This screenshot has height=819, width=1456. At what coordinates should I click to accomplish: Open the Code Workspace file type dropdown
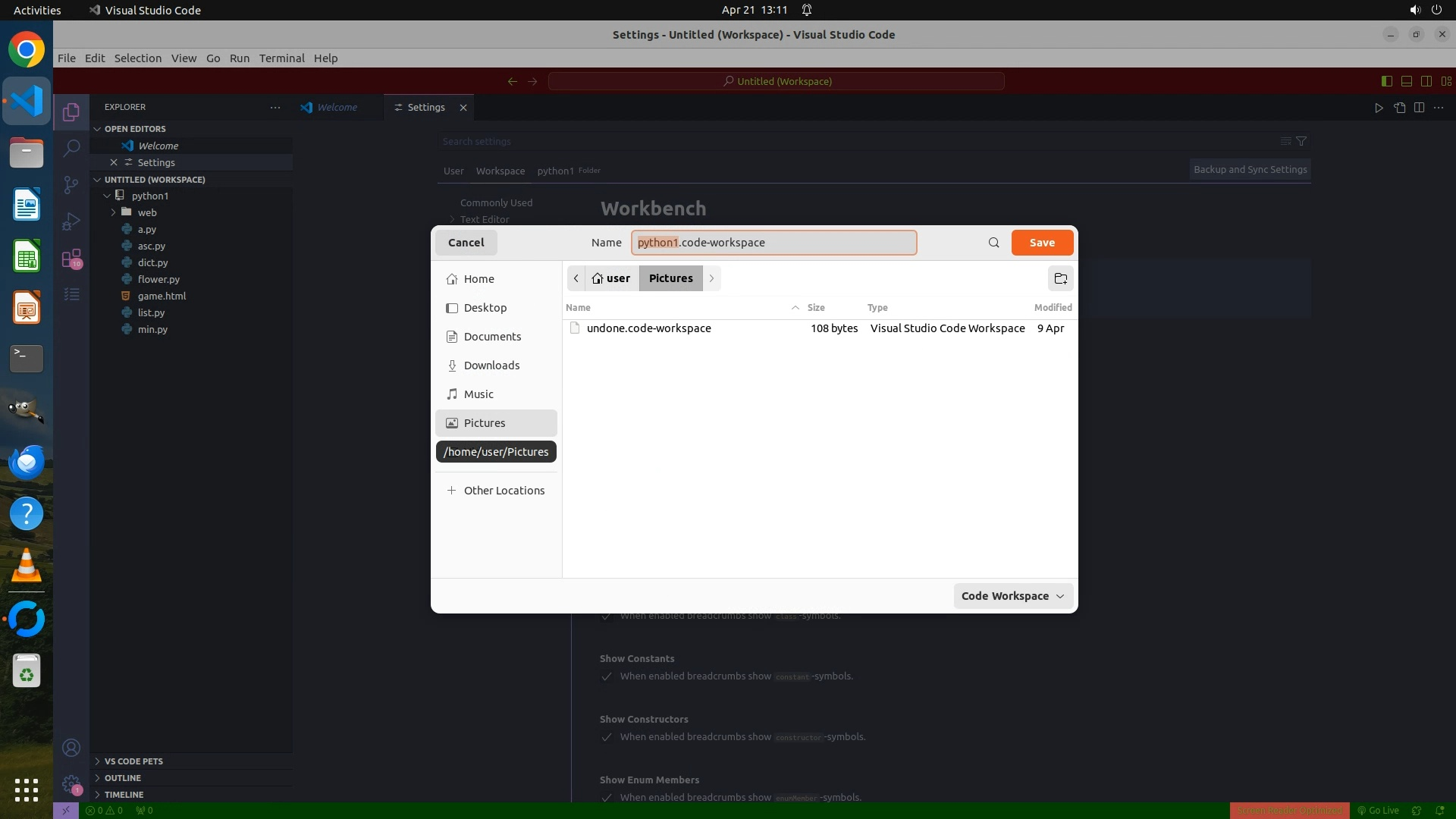click(x=1012, y=596)
